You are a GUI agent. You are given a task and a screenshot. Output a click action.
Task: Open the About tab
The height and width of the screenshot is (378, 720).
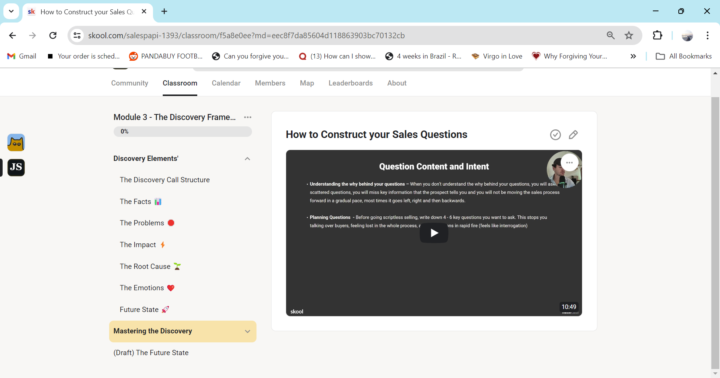[397, 83]
